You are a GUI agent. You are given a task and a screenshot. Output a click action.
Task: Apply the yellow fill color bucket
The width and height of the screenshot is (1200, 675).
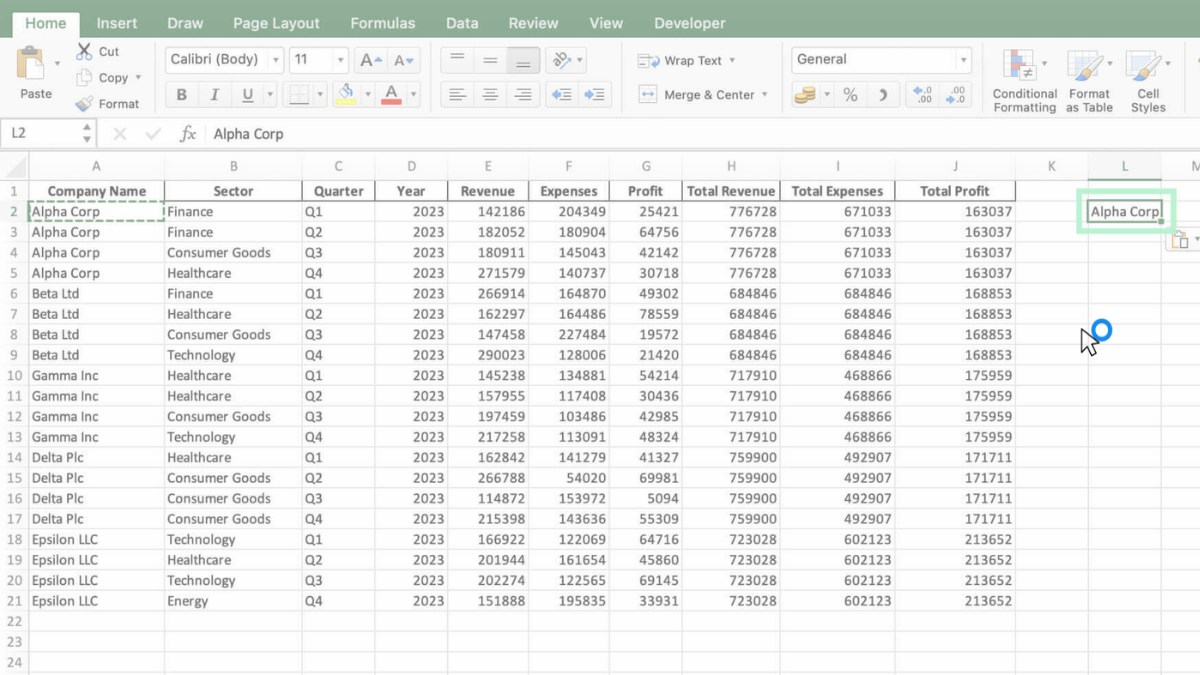click(346, 95)
